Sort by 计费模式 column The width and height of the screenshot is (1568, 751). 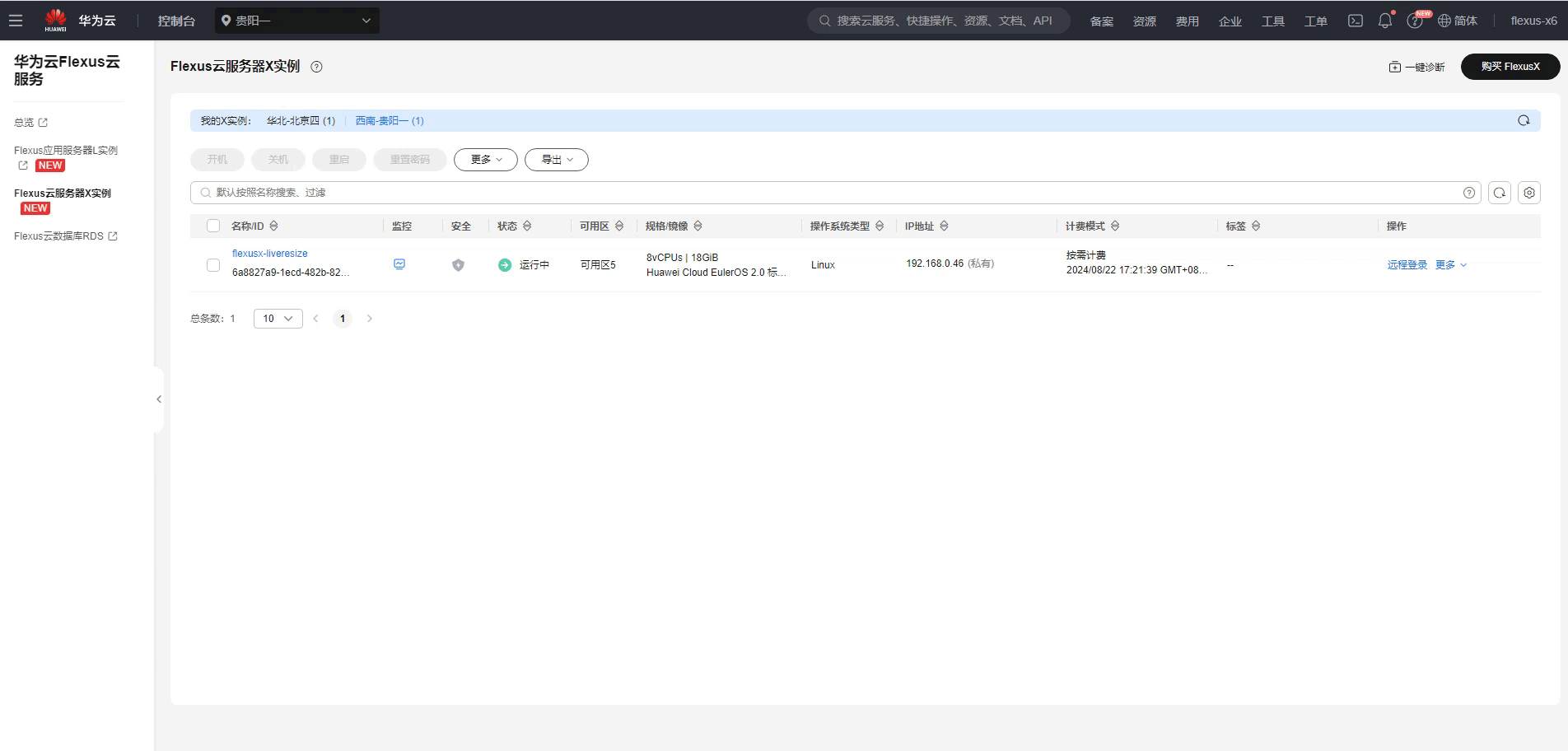[1115, 226]
